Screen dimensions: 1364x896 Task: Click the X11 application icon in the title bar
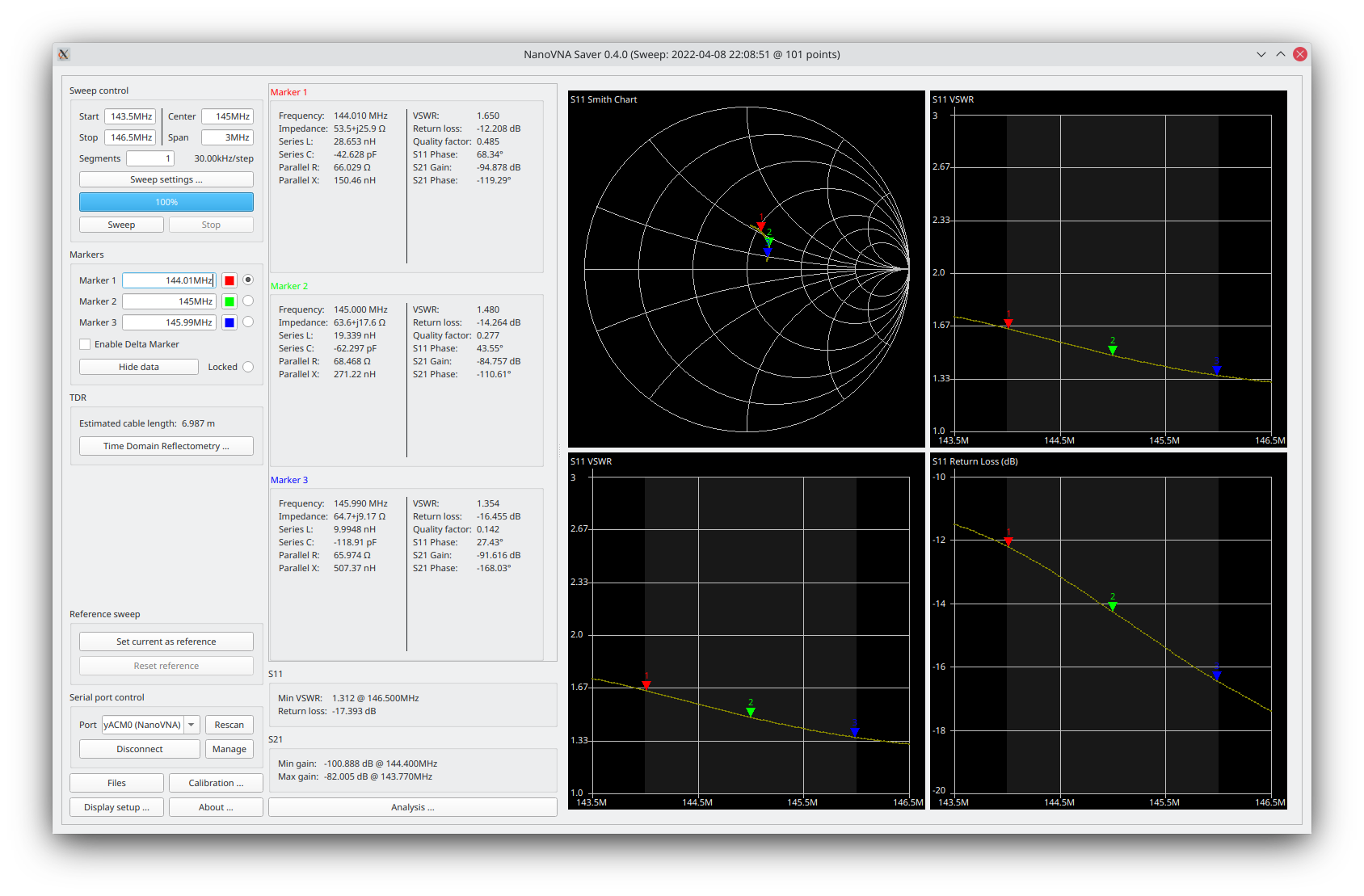pos(64,54)
